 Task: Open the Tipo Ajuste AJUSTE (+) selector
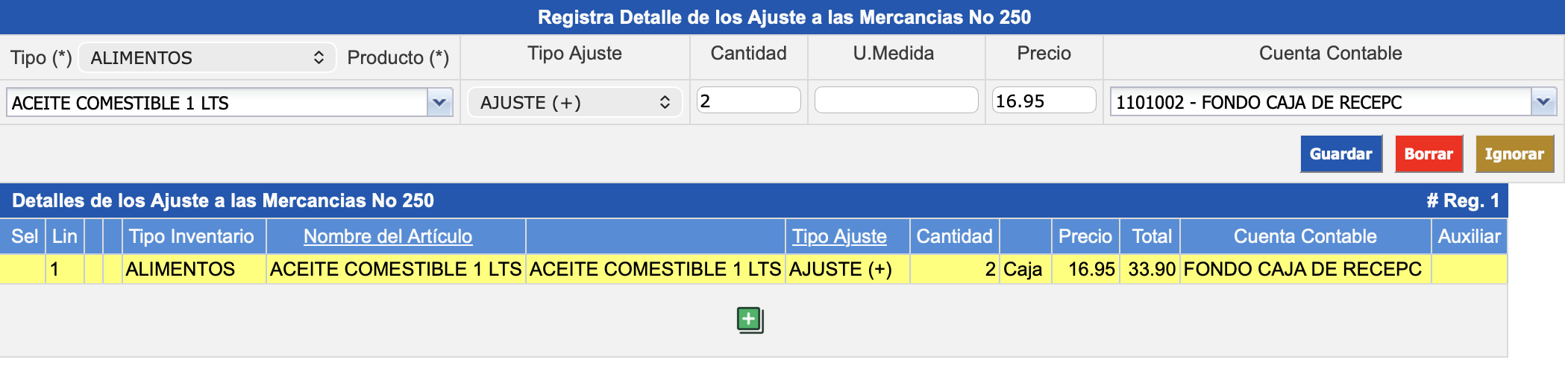click(574, 103)
